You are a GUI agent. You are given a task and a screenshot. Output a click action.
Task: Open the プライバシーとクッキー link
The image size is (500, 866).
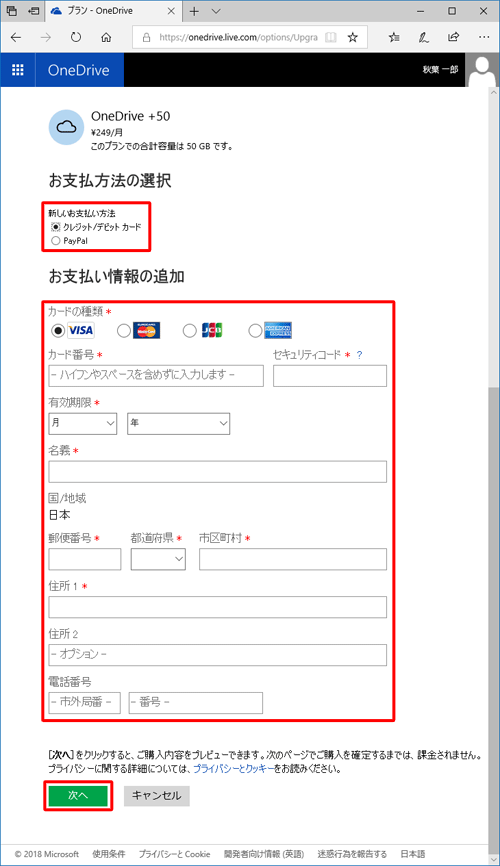pyautogui.click(x=234, y=769)
